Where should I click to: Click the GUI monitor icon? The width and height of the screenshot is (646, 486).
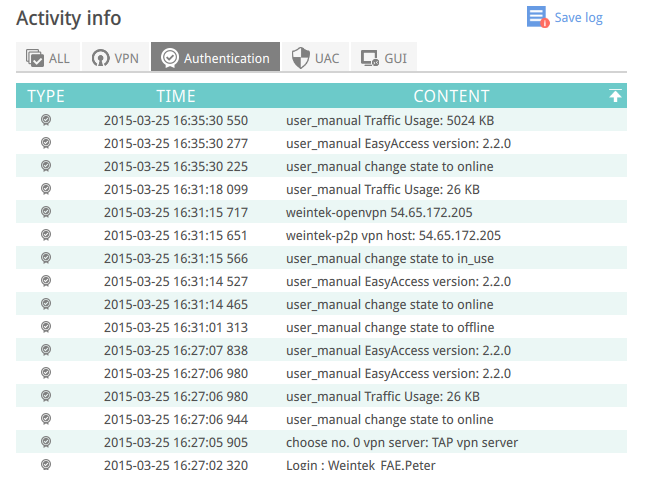tap(370, 58)
